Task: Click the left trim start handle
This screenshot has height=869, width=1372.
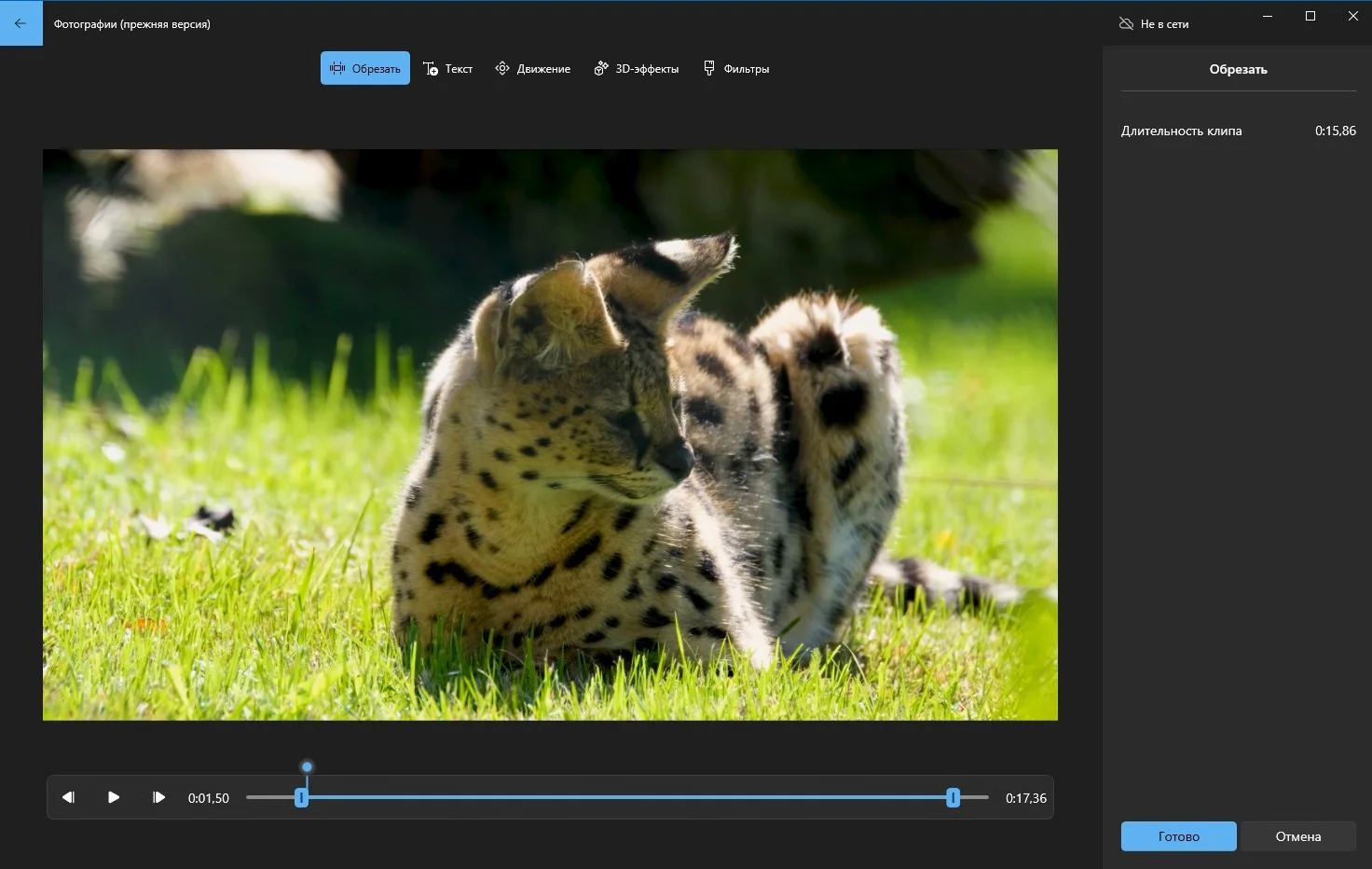Action: tap(301, 798)
